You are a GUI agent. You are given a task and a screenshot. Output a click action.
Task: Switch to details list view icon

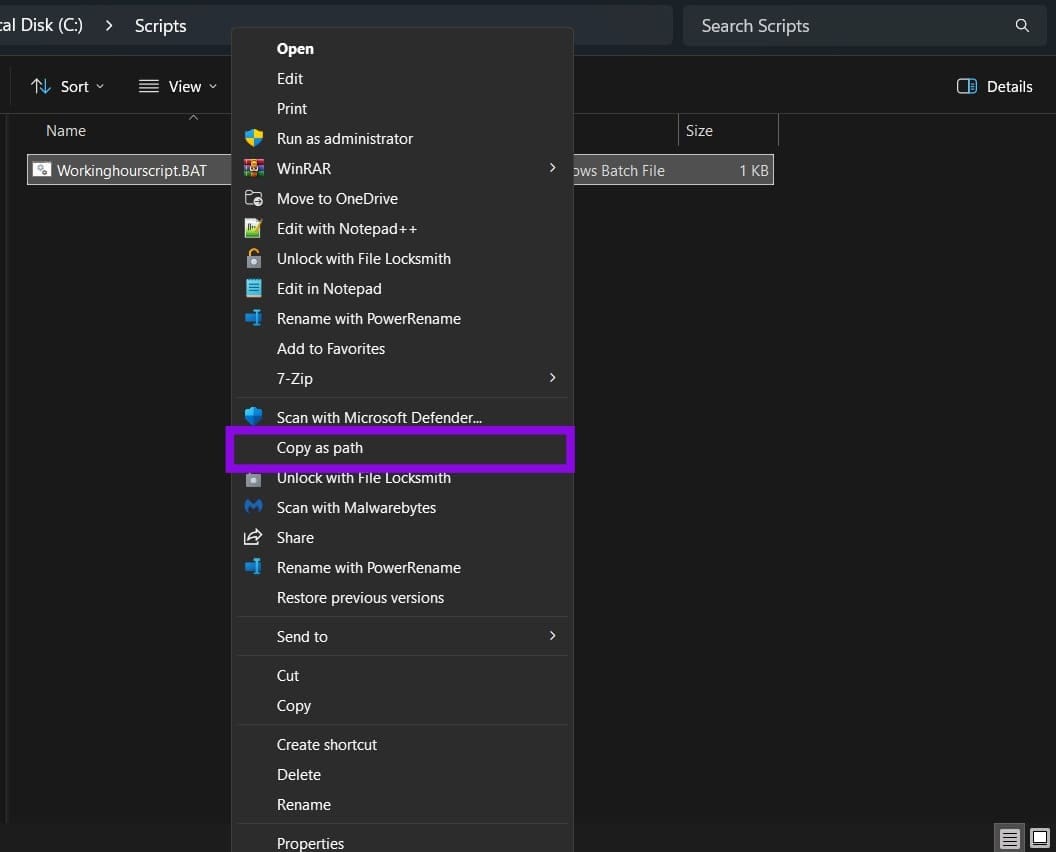click(1009, 839)
